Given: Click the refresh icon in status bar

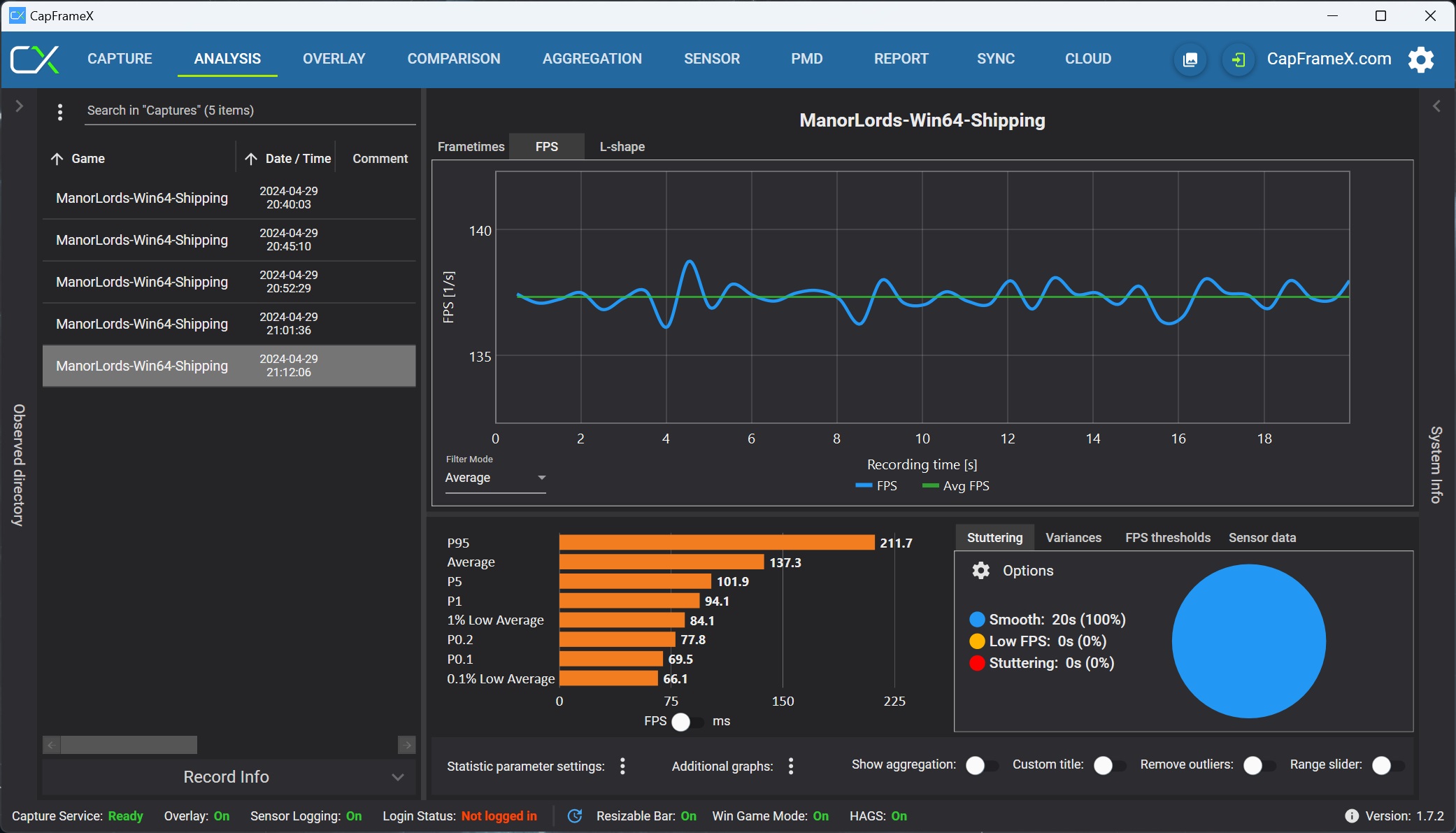Looking at the screenshot, I should coord(575,816).
